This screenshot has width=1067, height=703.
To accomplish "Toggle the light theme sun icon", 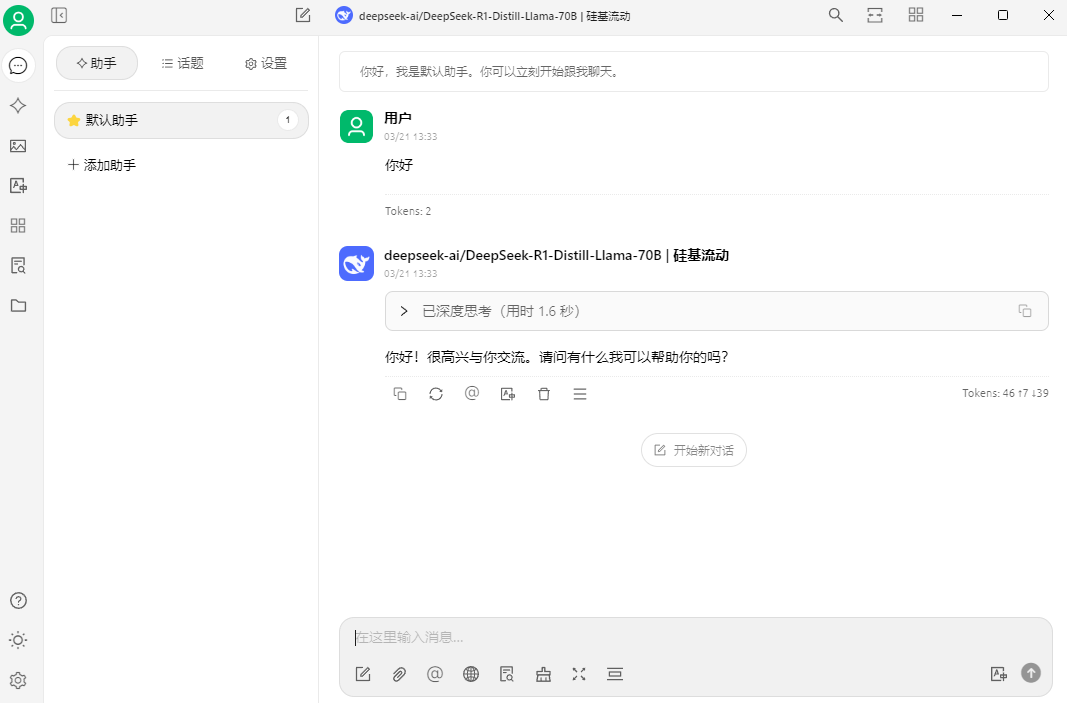I will [18, 640].
